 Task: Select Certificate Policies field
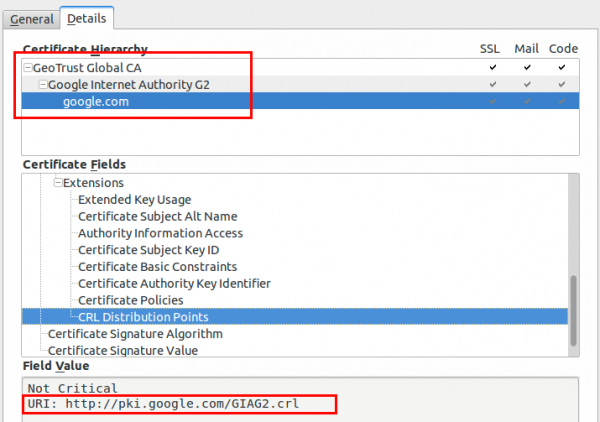tap(130, 300)
